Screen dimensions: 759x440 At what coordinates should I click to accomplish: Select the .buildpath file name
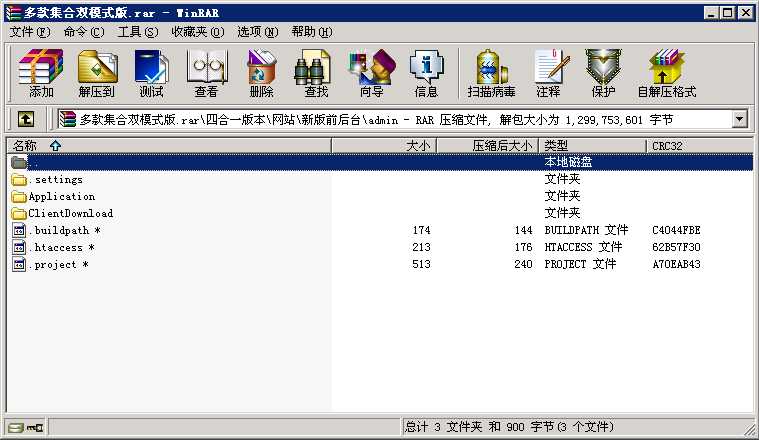click(x=64, y=230)
